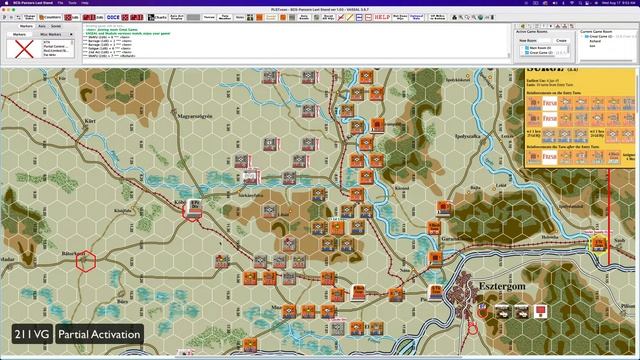The image size is (640, 360).
Task: Click the red box toolbar icon
Action: coord(368,17)
